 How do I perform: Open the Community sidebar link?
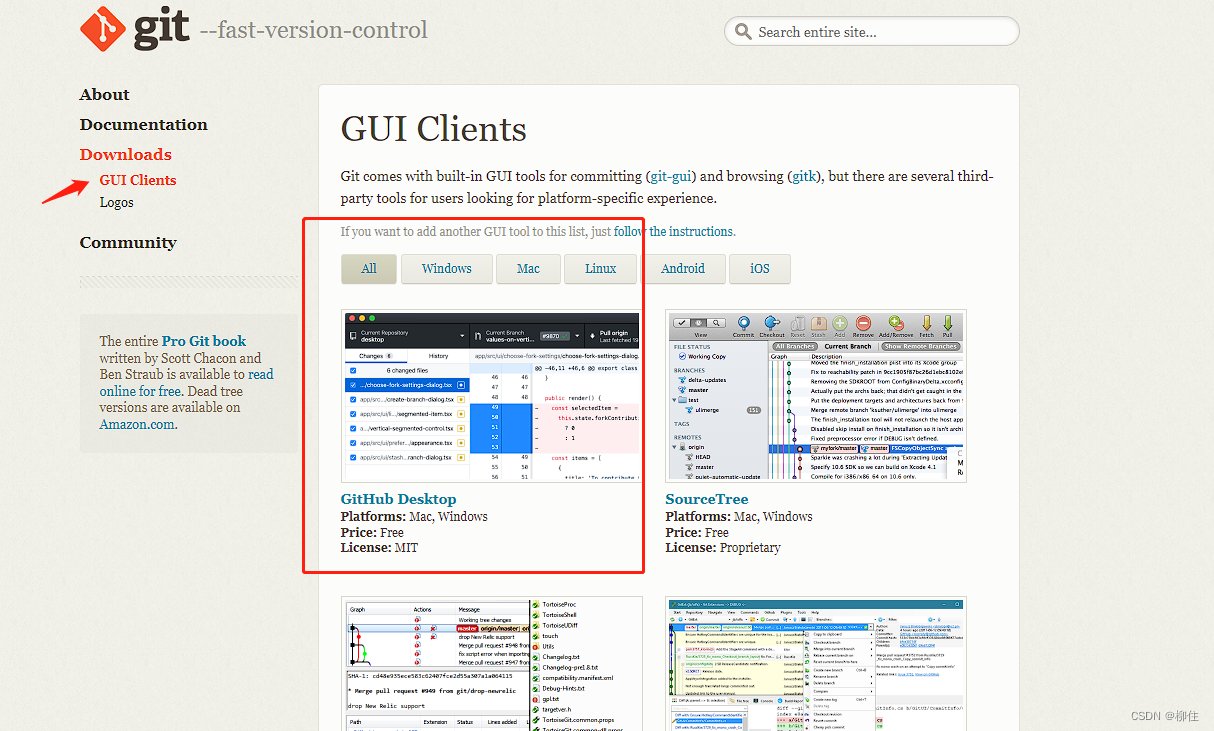(x=128, y=243)
